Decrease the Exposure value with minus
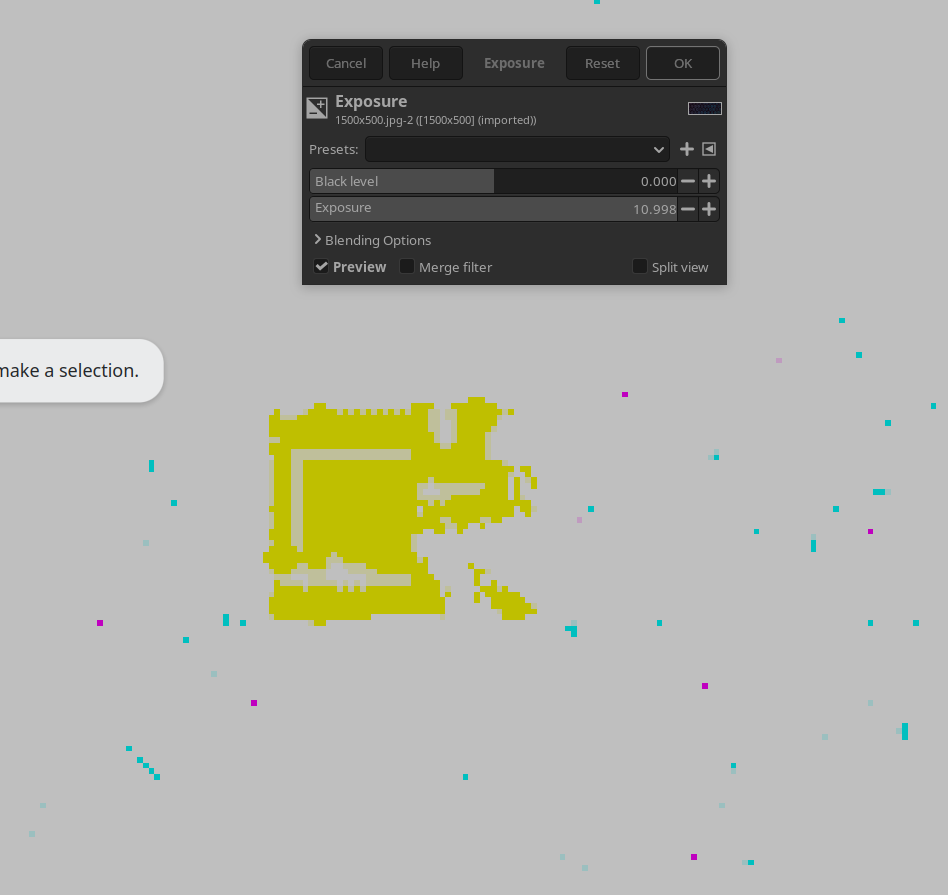Viewport: 948px width, 895px height. click(688, 209)
